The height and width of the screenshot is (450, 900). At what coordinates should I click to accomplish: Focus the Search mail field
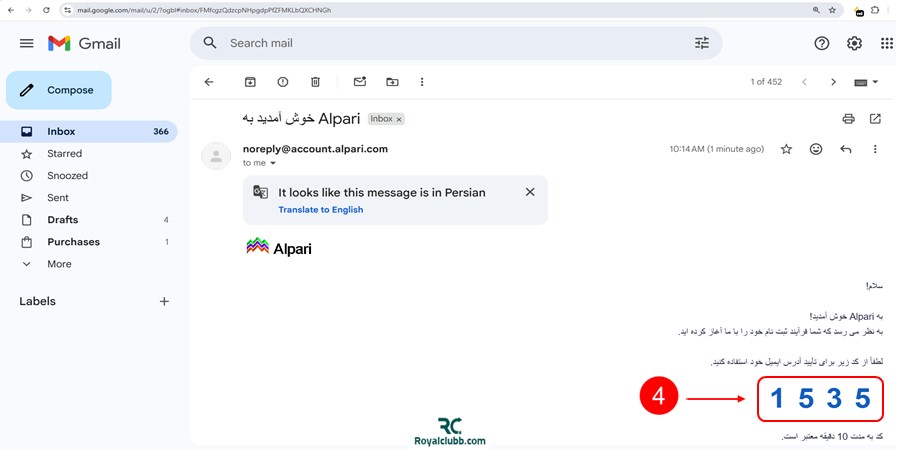click(456, 43)
